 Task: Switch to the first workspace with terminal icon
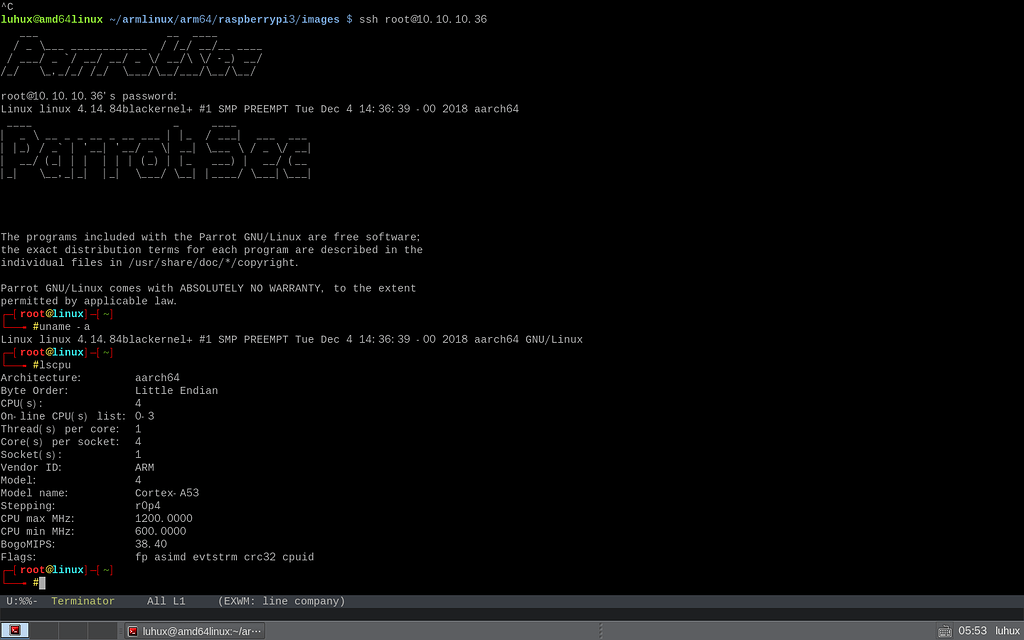15,631
